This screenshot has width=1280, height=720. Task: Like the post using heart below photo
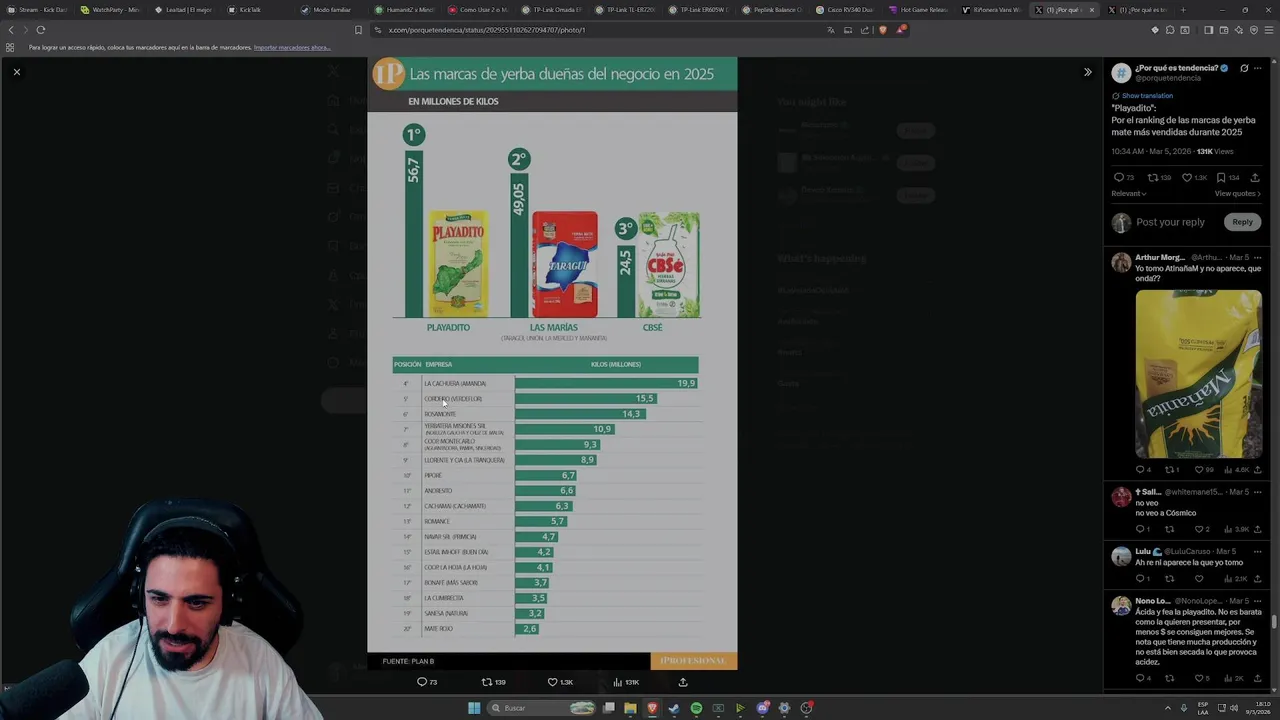pyautogui.click(x=552, y=682)
